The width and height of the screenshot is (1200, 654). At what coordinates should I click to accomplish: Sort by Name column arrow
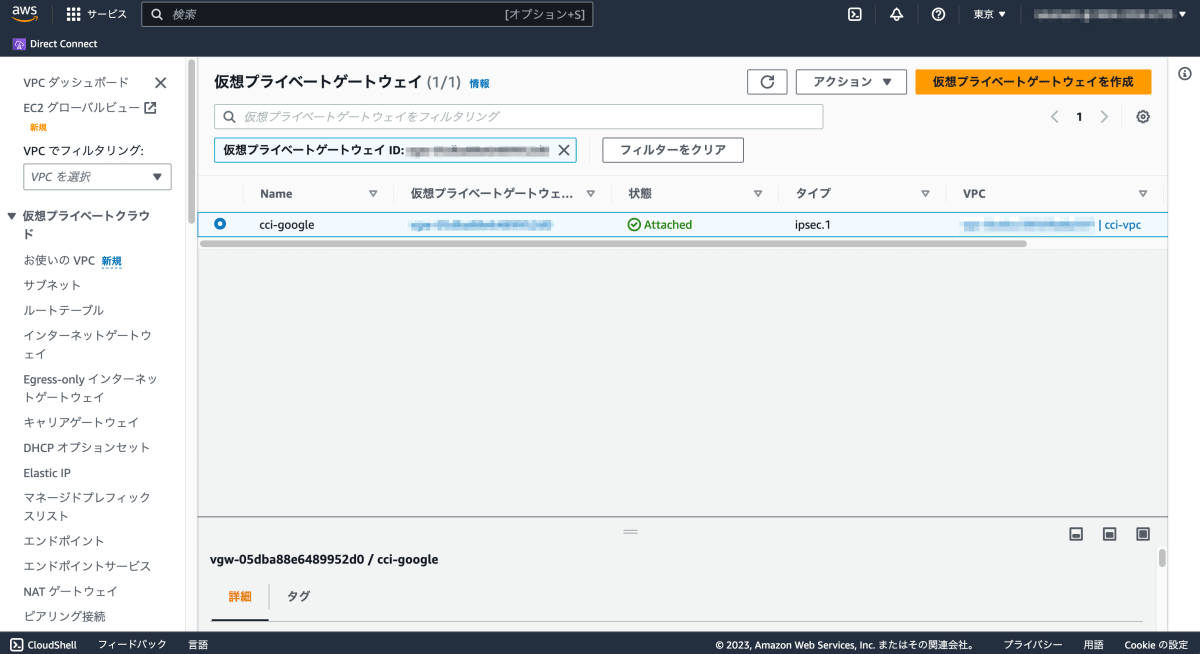(x=373, y=194)
